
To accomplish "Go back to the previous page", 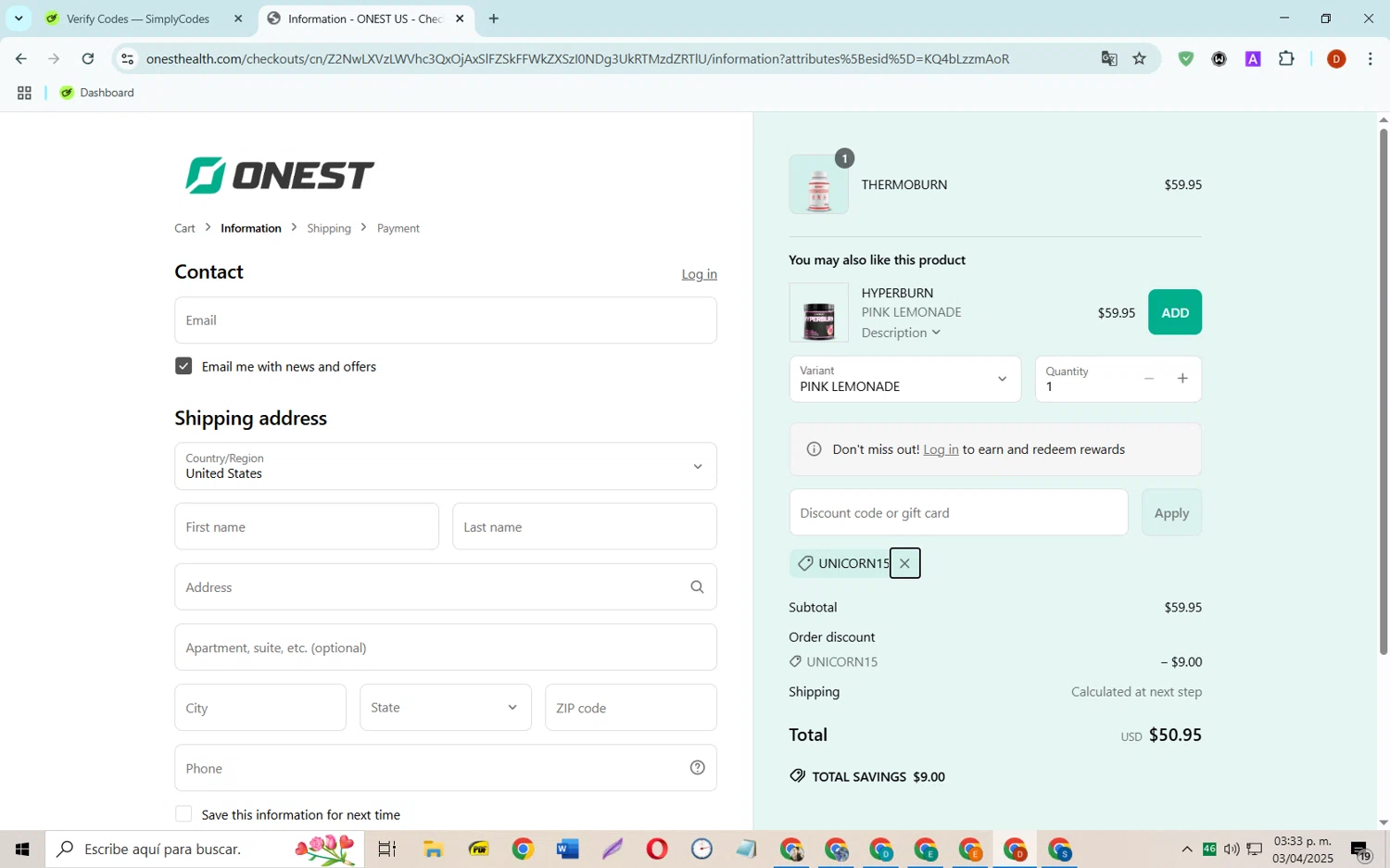I will [21, 59].
